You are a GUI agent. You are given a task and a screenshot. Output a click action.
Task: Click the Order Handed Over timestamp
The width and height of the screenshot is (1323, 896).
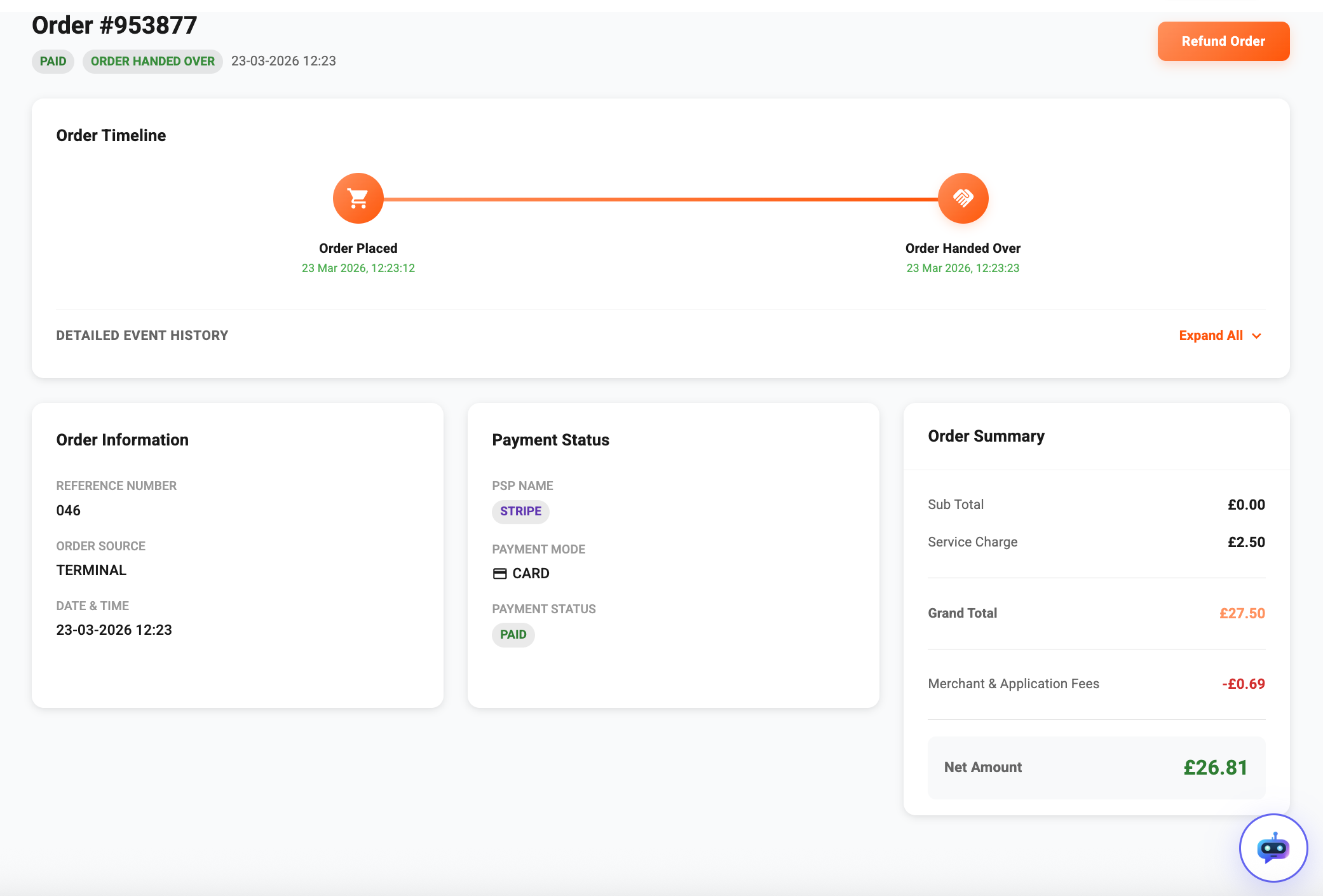[x=963, y=268]
